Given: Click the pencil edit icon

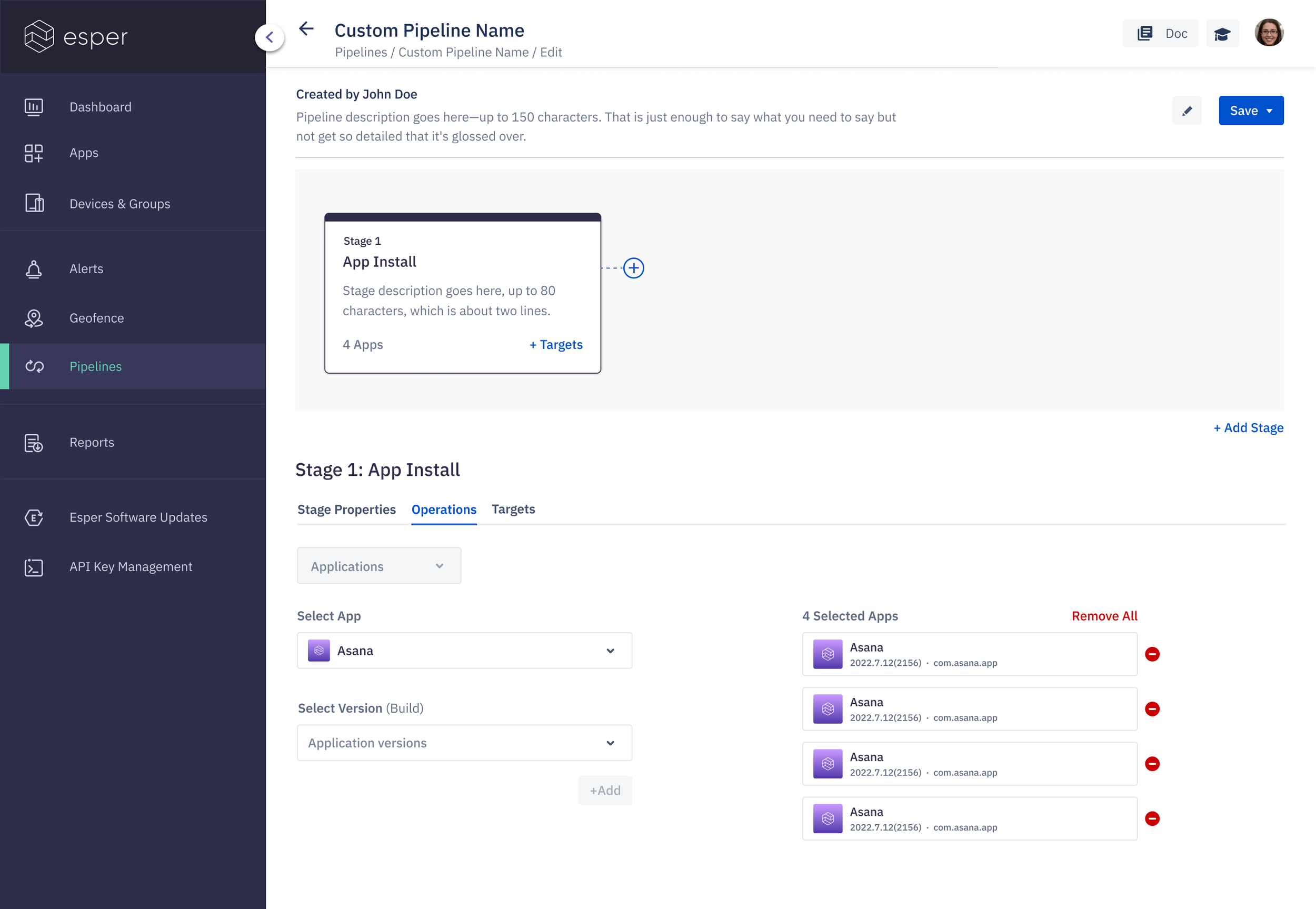Looking at the screenshot, I should 1187,111.
